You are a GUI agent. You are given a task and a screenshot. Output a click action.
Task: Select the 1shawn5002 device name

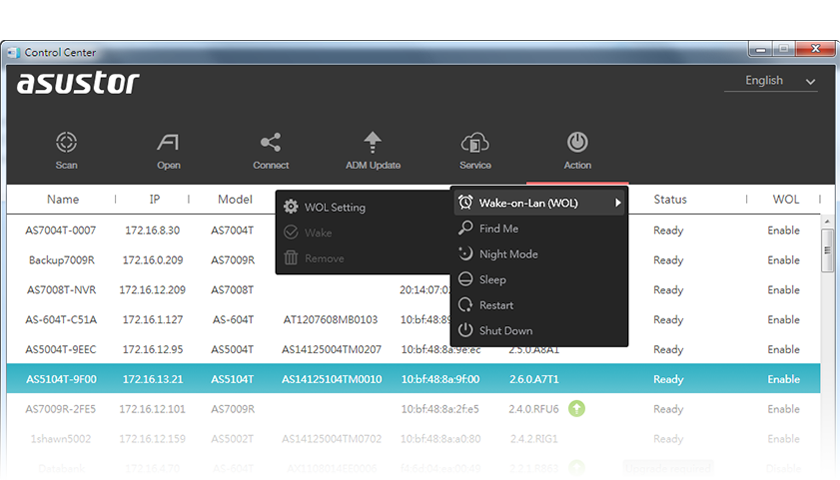(61, 439)
